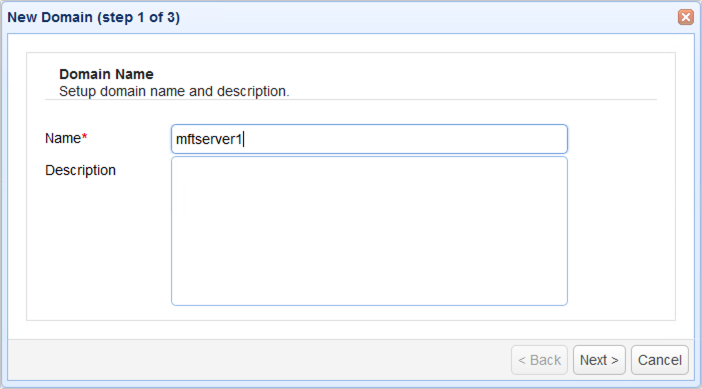The image size is (702, 389).
Task: Click the 'New Domain (step 1 of 3)' title
Action: tap(94, 17)
